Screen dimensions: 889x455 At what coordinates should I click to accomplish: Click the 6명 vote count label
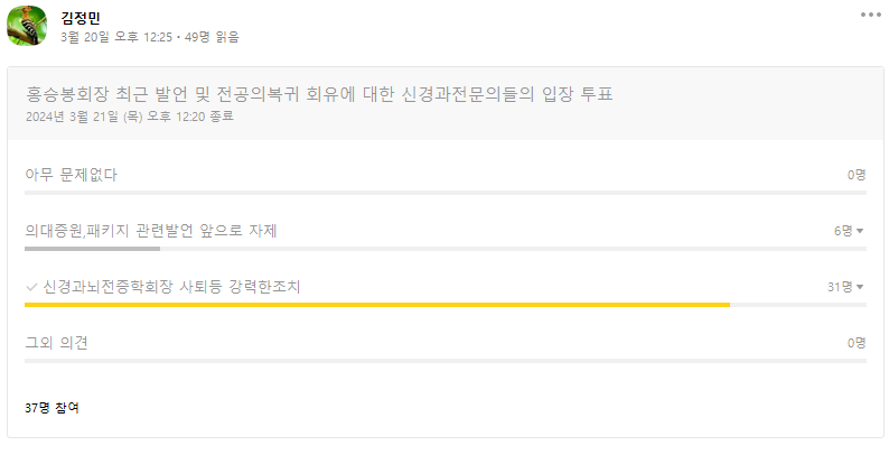tap(843, 231)
